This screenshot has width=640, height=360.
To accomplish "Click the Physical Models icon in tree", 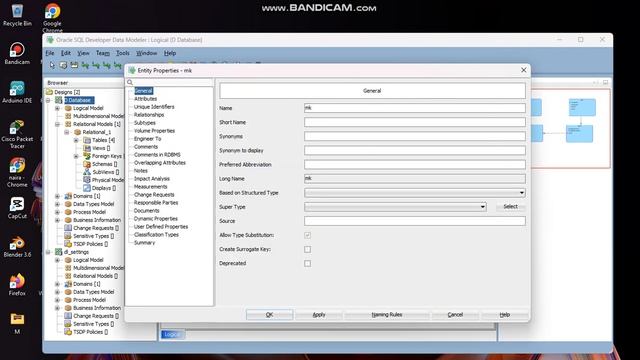I will click(87, 180).
